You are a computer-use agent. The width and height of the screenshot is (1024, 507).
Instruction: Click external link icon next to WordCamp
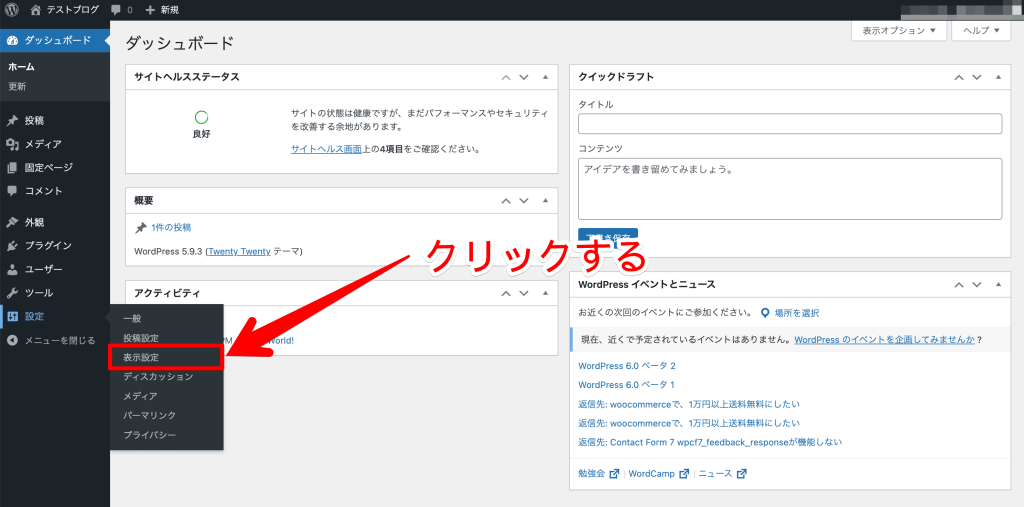(x=684, y=474)
